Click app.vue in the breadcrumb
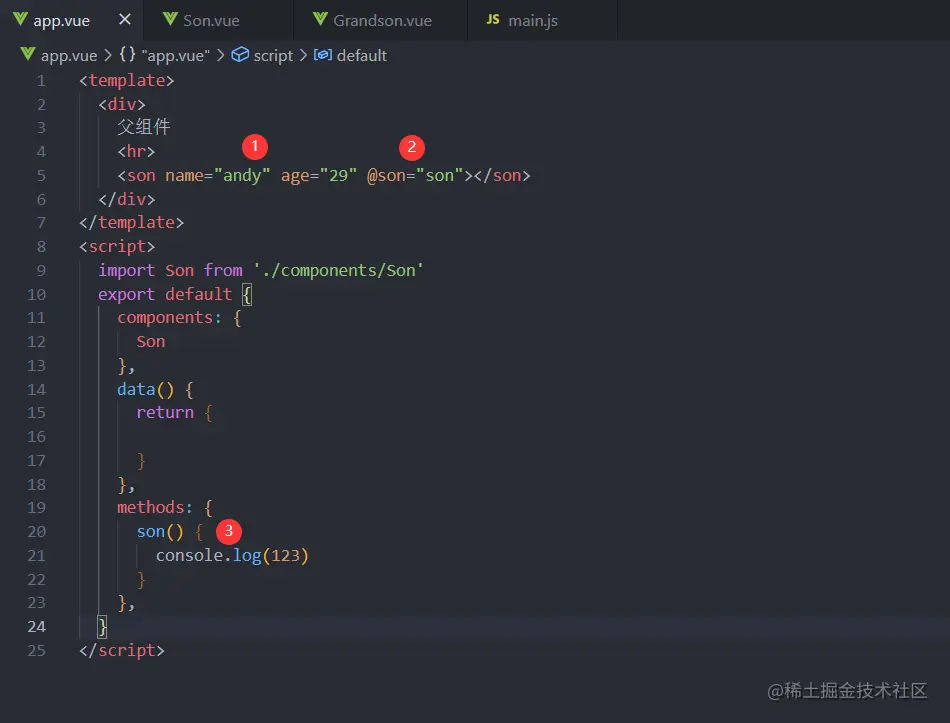The image size is (950, 723). (x=68, y=55)
